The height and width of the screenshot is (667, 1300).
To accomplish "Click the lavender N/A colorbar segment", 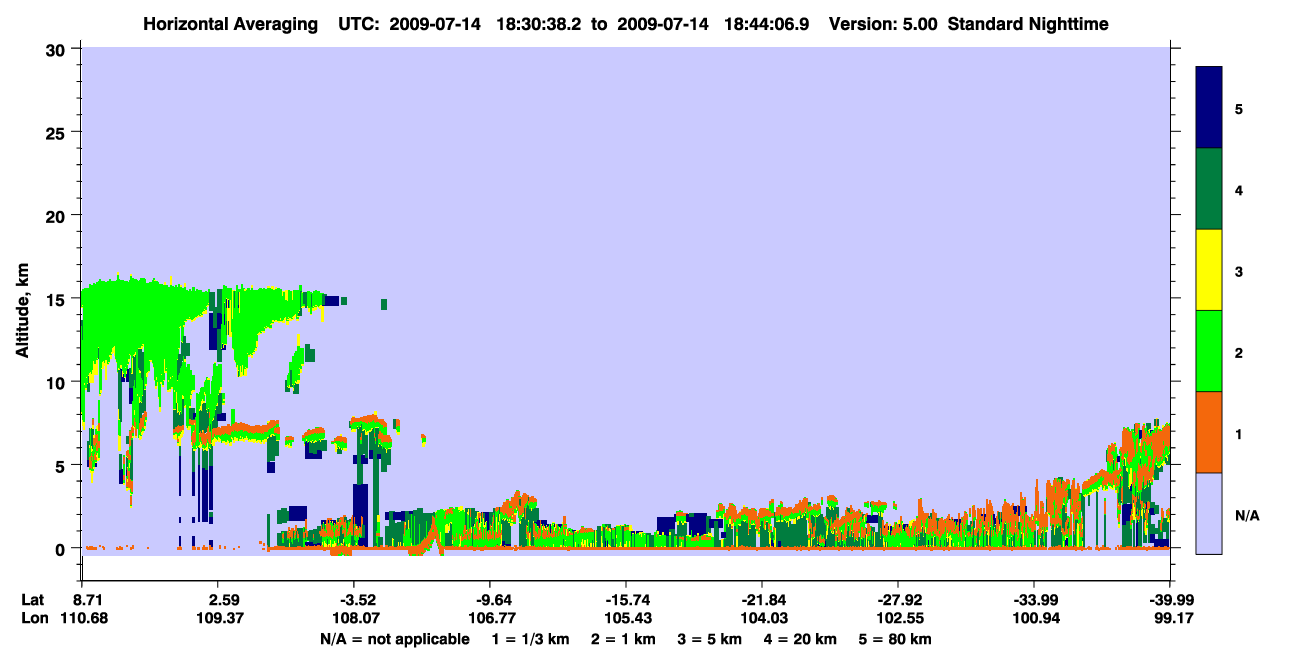I will pyautogui.click(x=1209, y=513).
